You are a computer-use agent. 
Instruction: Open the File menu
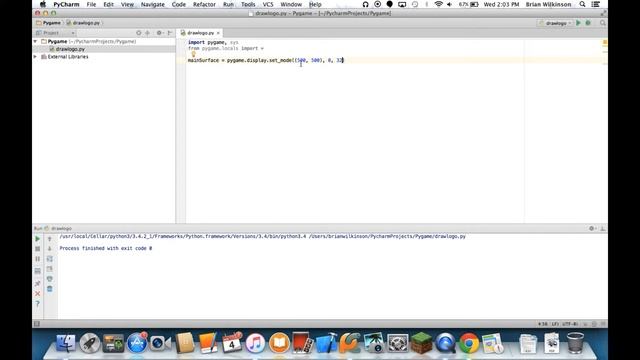click(91, 4)
